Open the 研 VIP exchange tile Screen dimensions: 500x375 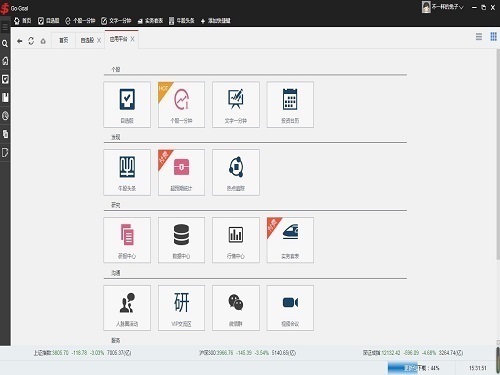181,308
